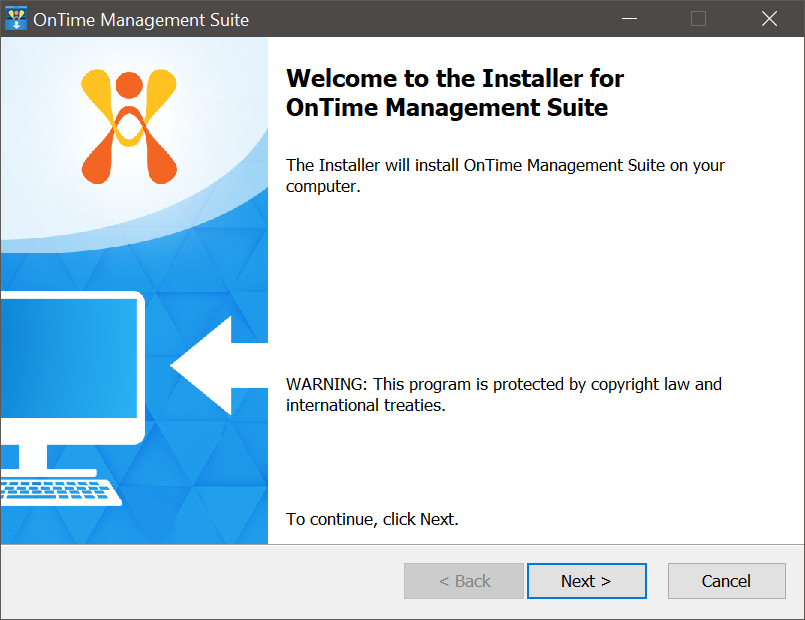Click the "The Installer will install" description
805x620 pixels.
coord(505,176)
